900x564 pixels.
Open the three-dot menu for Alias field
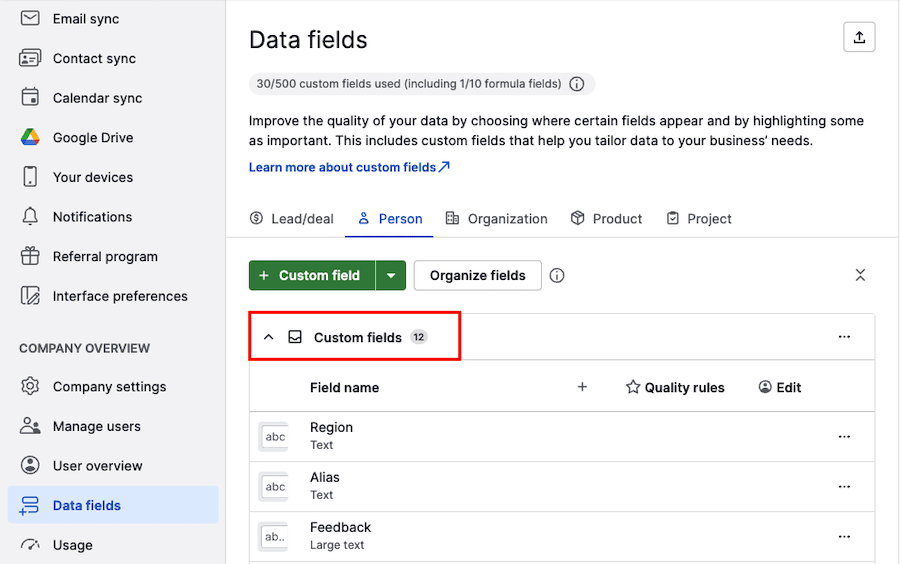click(x=844, y=487)
